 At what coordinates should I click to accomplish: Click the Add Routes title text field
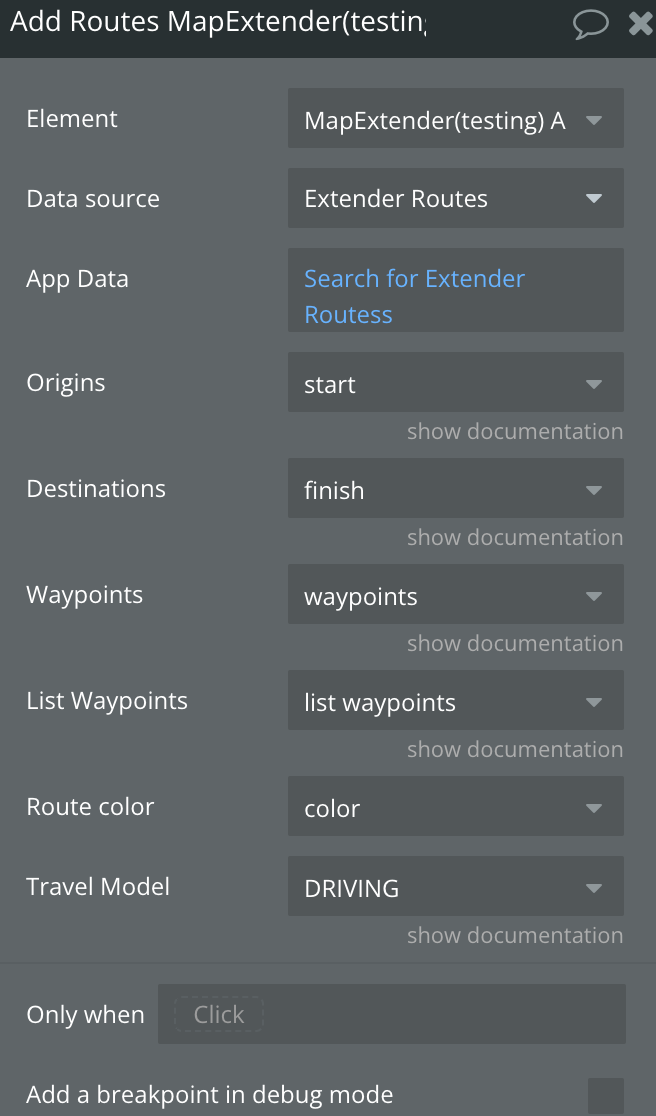pyautogui.click(x=218, y=22)
